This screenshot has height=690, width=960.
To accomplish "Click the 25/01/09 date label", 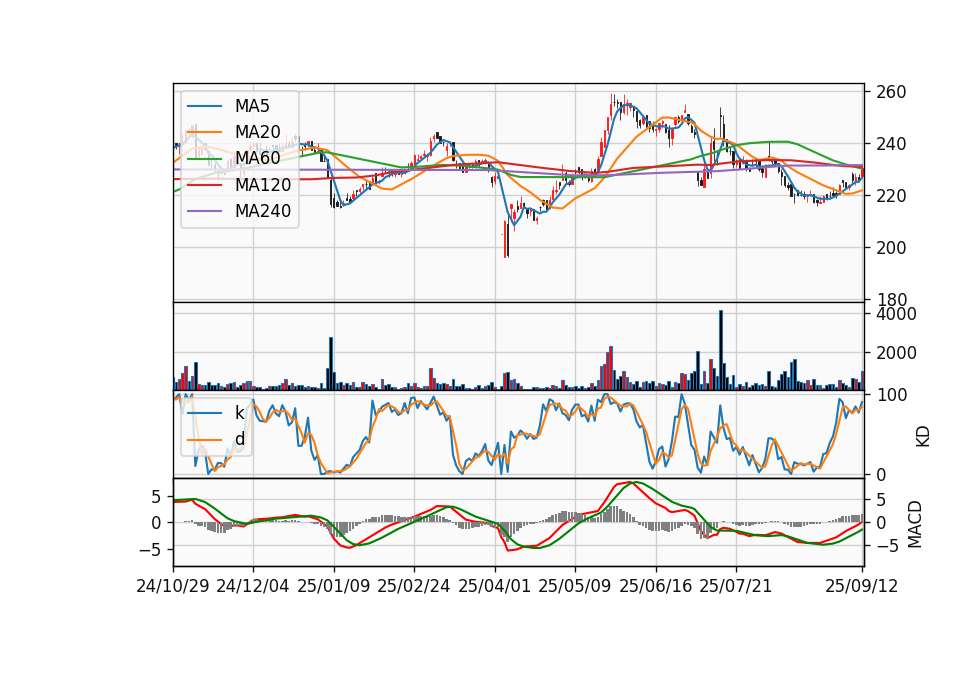I will tap(334, 586).
